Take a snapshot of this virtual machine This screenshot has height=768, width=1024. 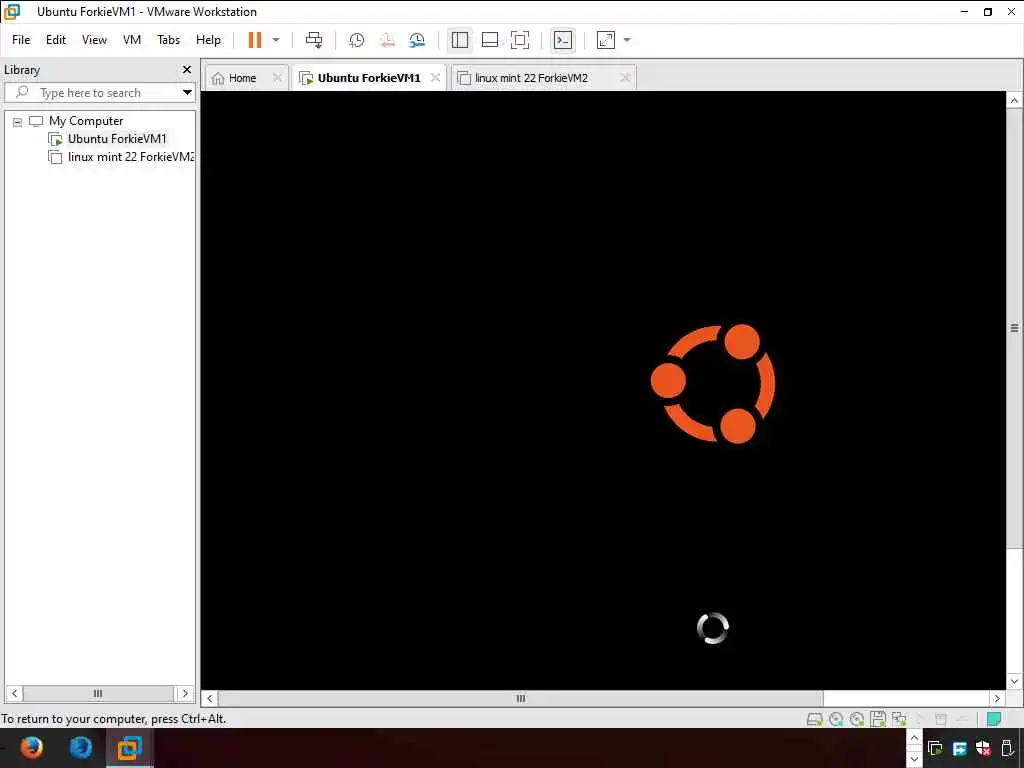[357, 40]
